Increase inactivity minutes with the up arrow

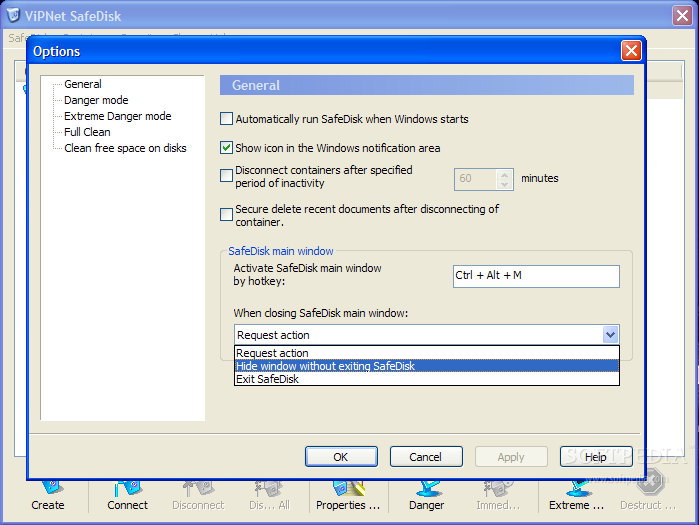pos(504,174)
